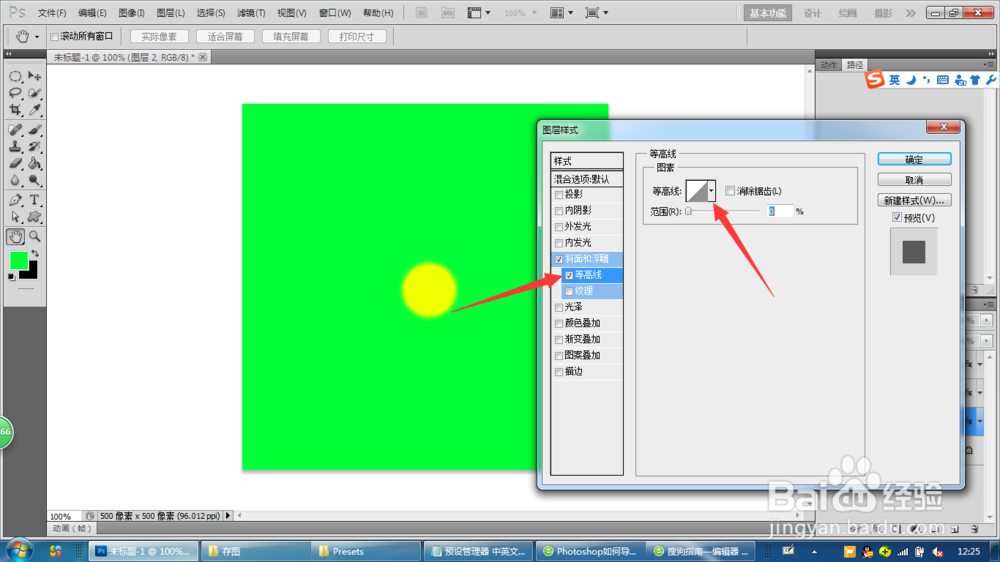
Task: Open the 图层(L) menu
Action: [170, 13]
